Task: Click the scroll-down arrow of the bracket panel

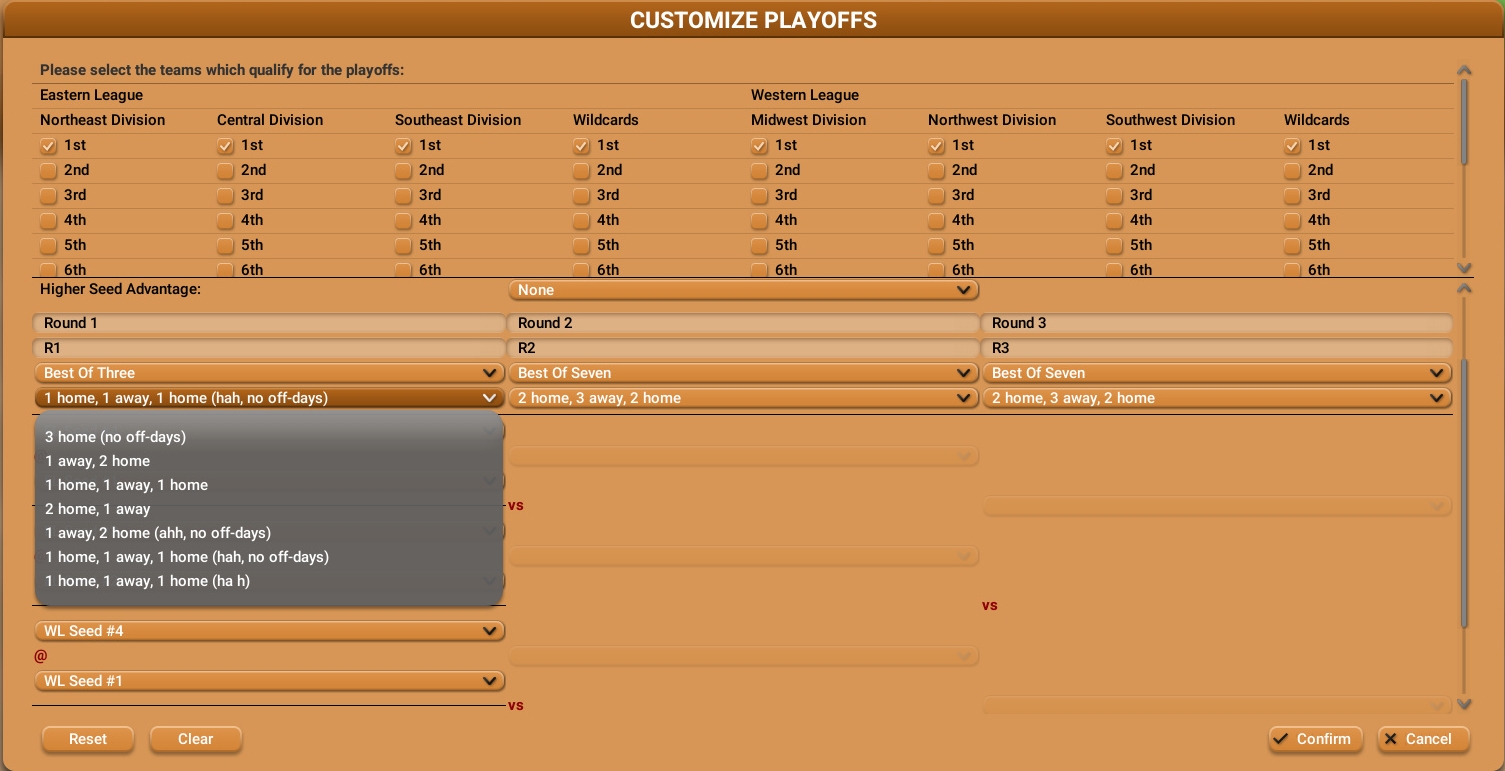Action: [1464, 704]
